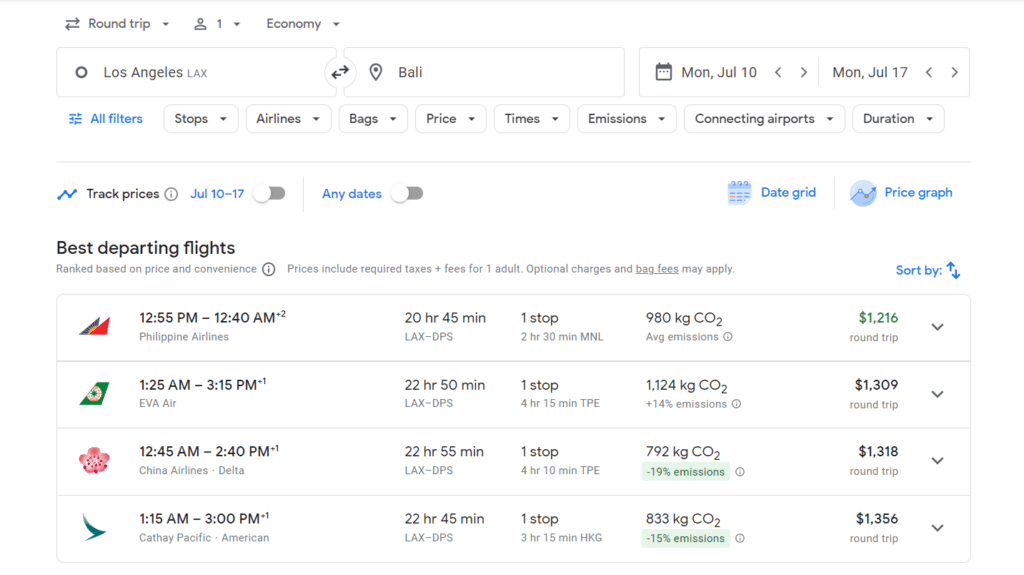
Task: Click the All filters sliders icon
Action: click(76, 119)
